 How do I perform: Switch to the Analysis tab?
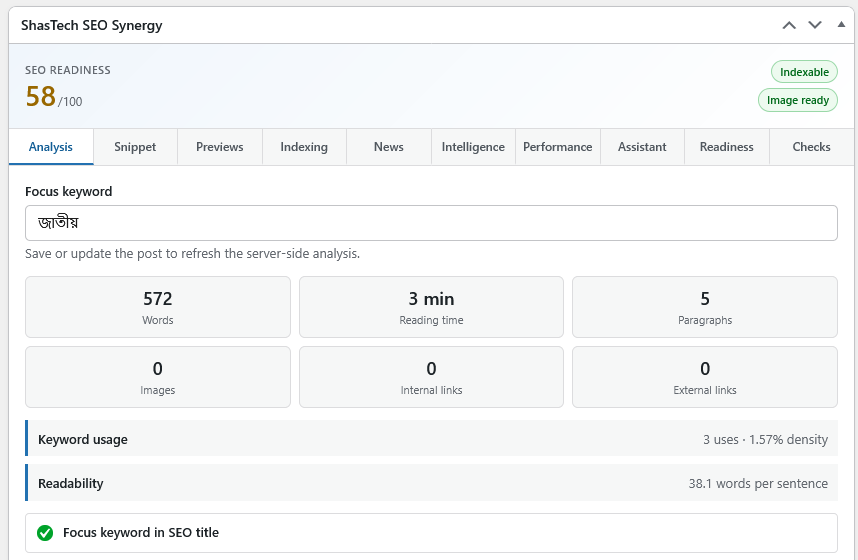coord(51,147)
